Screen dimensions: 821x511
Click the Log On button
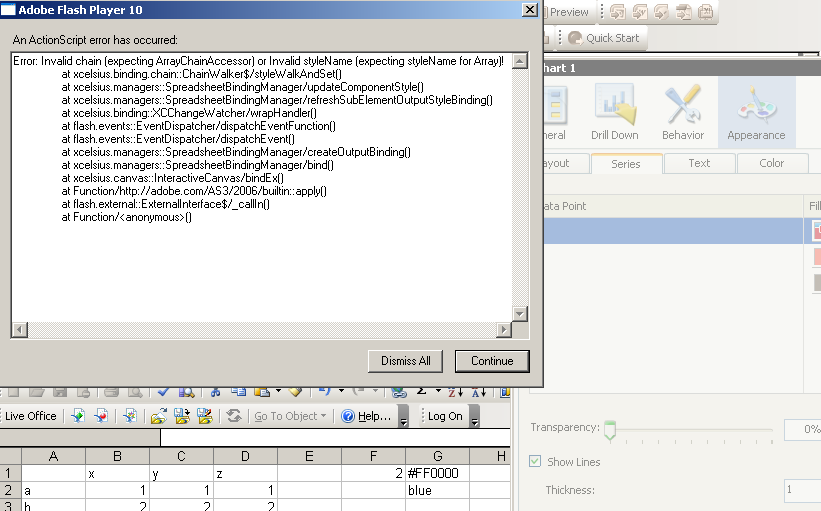[x=445, y=416]
